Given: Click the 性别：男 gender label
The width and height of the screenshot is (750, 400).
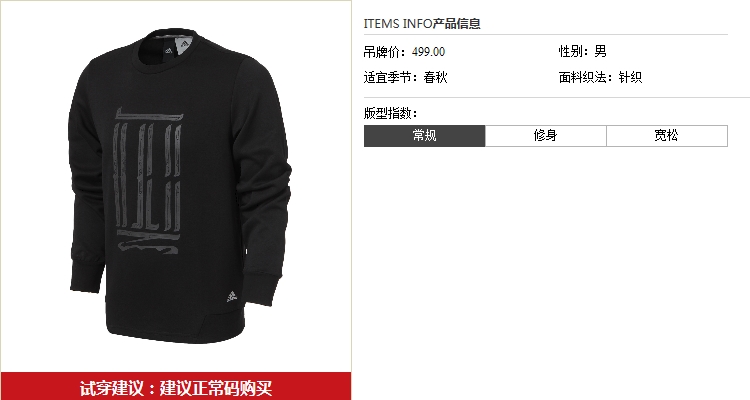Looking at the screenshot, I should [x=583, y=51].
